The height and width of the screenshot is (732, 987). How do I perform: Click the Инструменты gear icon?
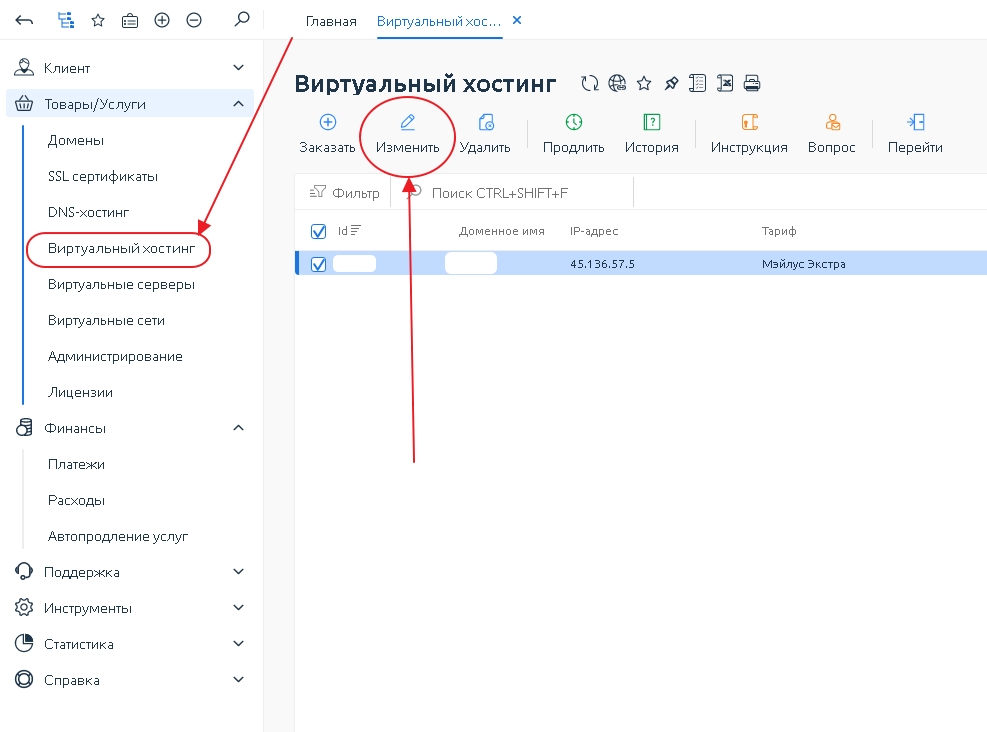coord(24,607)
